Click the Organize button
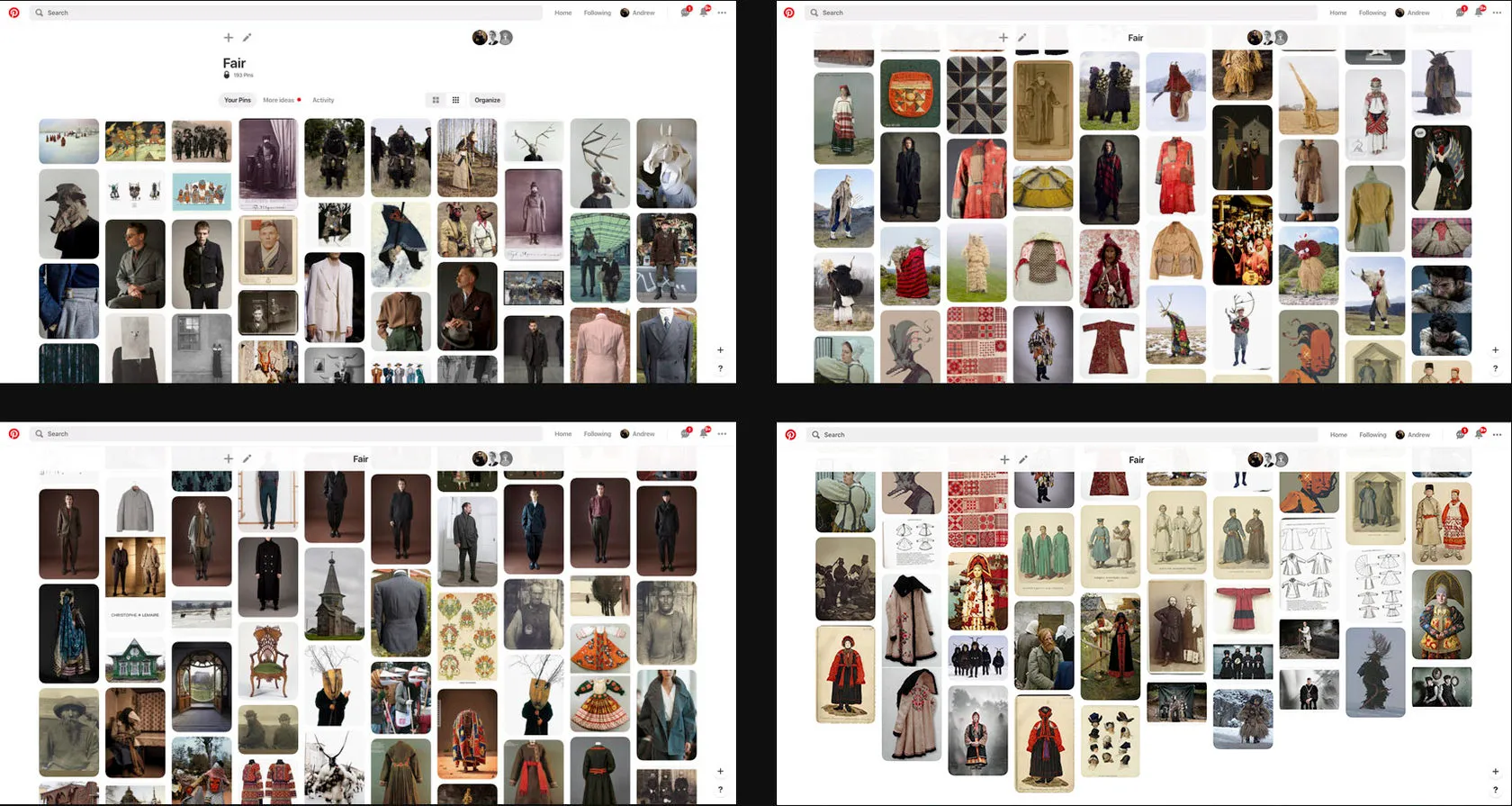1512x806 pixels. [487, 100]
